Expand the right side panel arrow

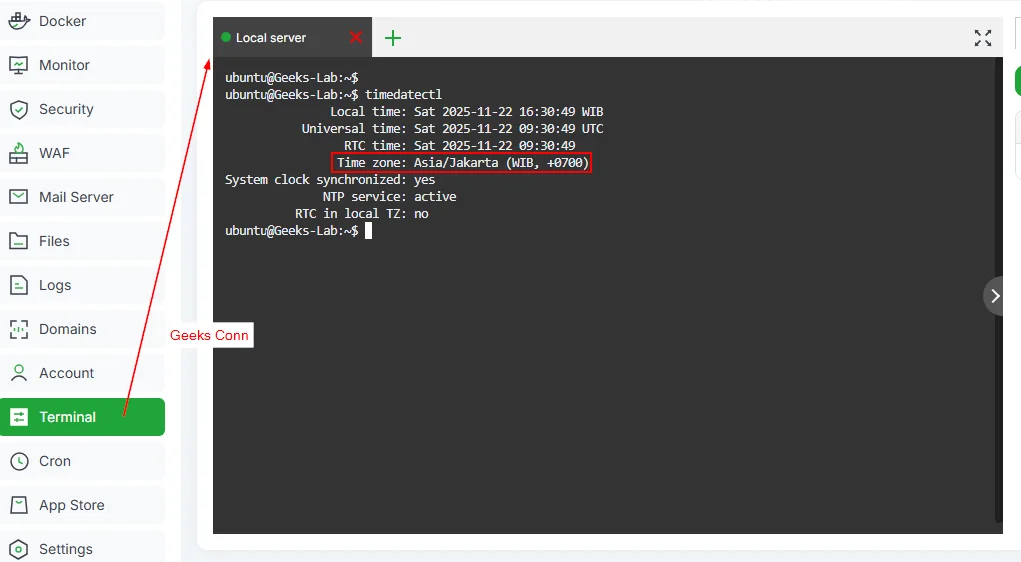994,296
